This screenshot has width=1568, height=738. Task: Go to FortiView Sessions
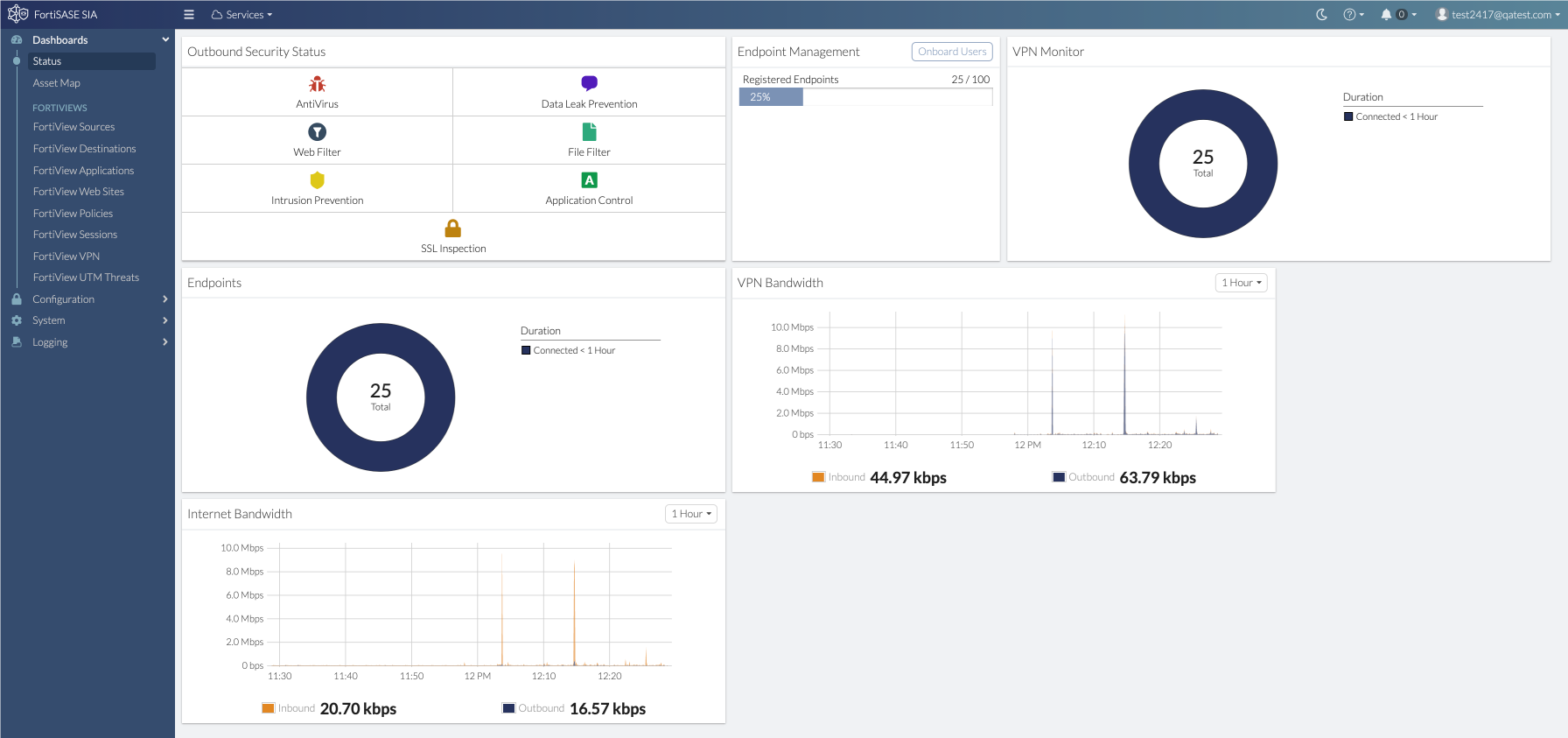(74, 235)
